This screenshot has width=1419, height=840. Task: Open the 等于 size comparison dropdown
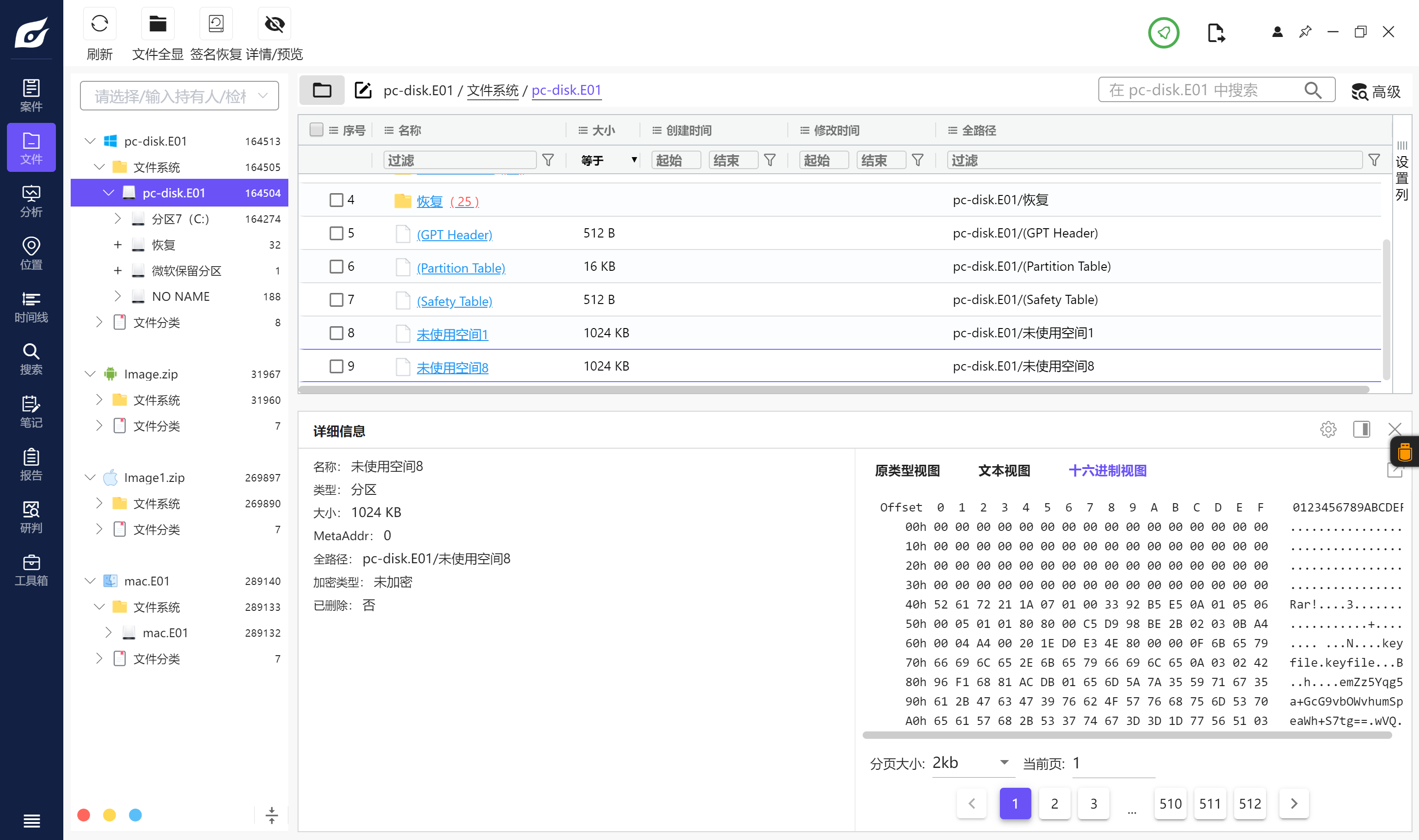pos(609,160)
